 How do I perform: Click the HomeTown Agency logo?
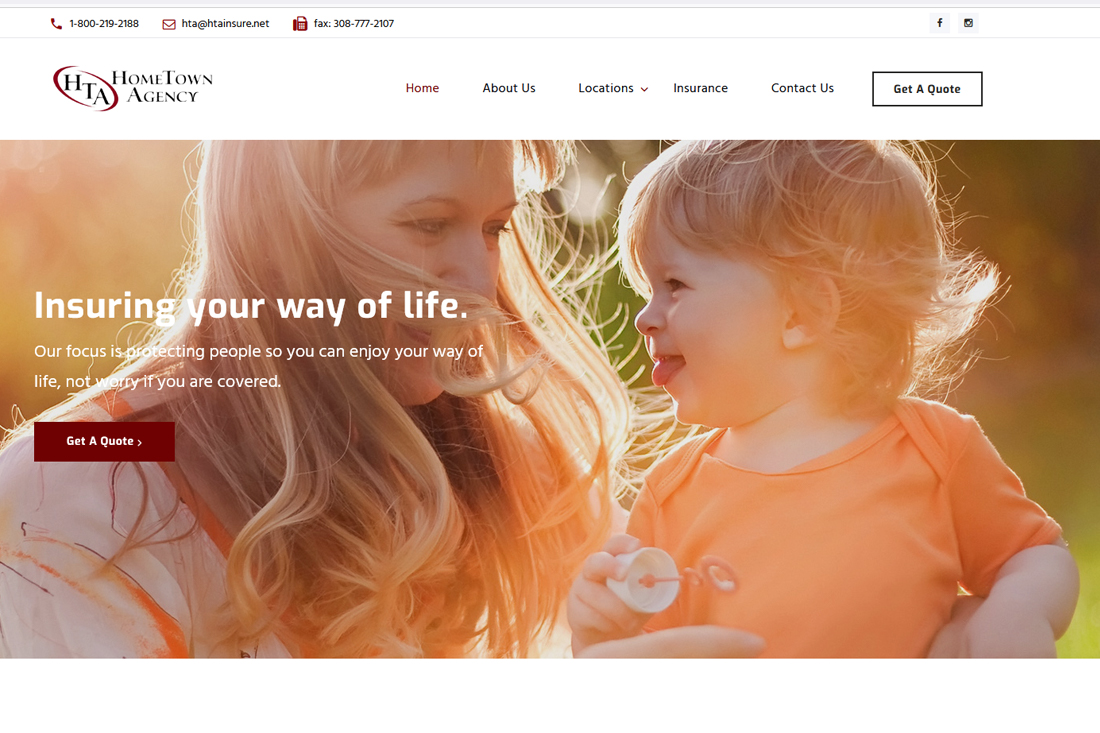point(133,88)
